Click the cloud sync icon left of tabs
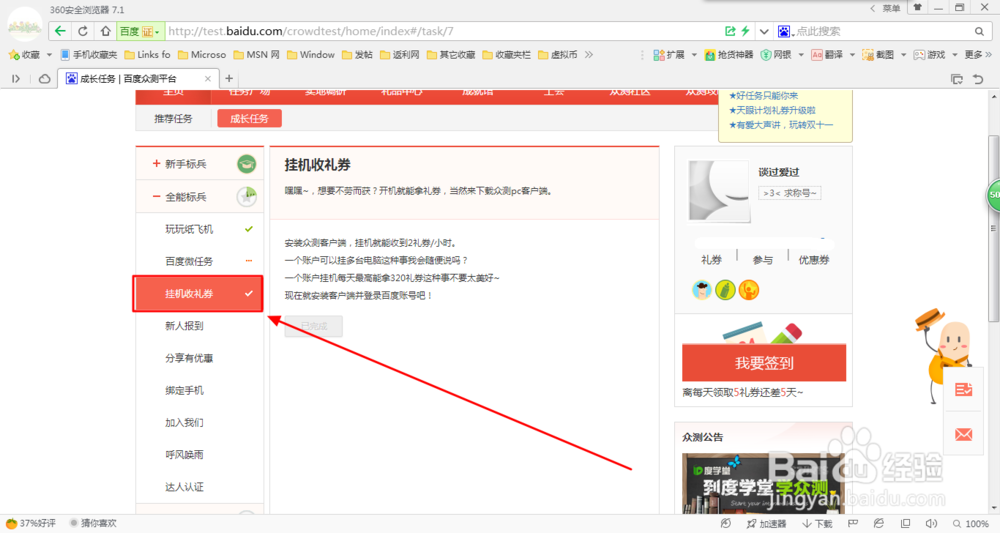1000x533 pixels. coord(44,78)
